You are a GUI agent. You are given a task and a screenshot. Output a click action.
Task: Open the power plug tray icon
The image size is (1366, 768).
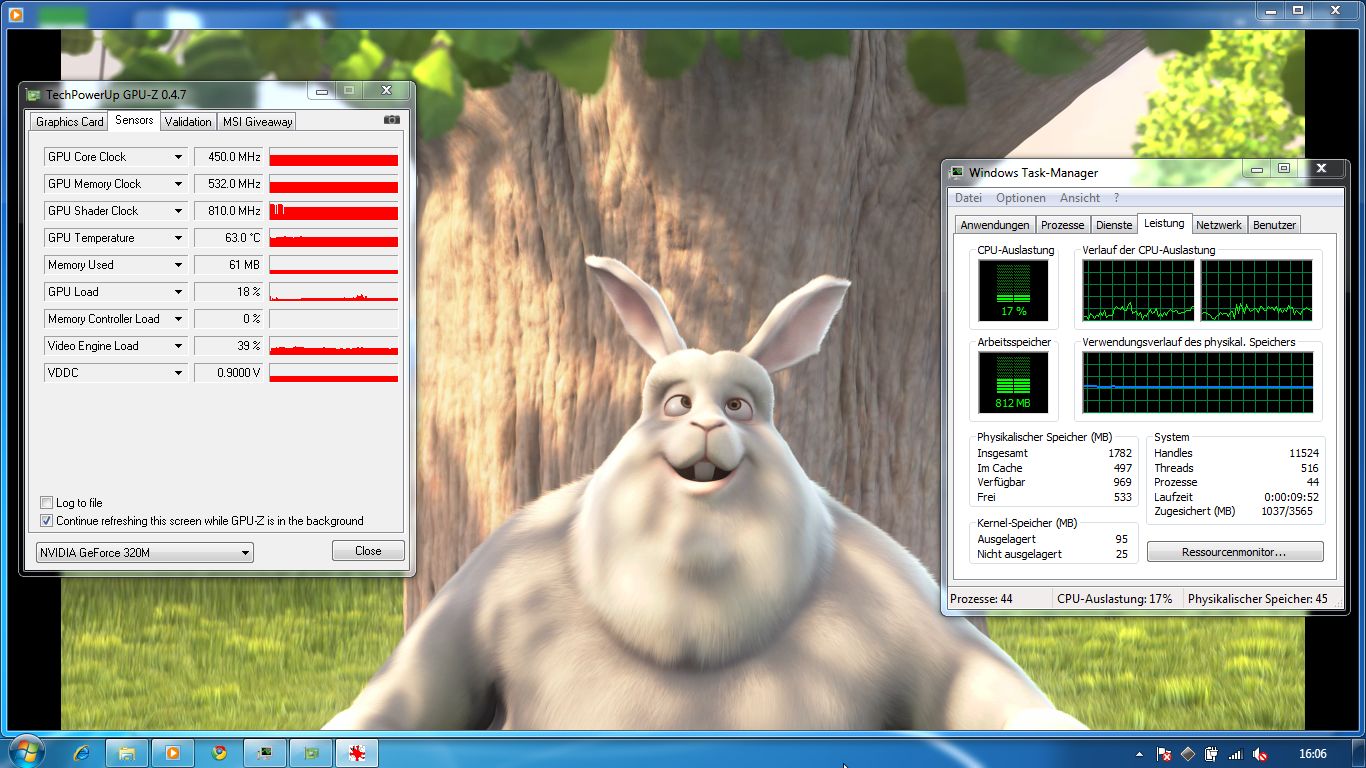[x=1212, y=754]
